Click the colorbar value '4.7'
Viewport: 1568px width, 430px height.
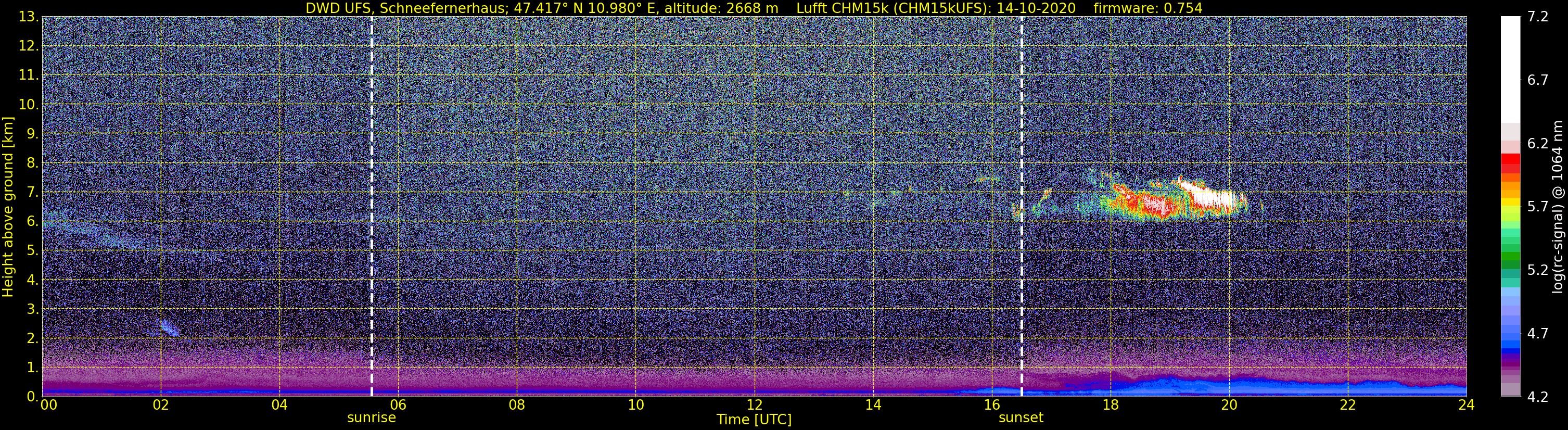point(1538,334)
